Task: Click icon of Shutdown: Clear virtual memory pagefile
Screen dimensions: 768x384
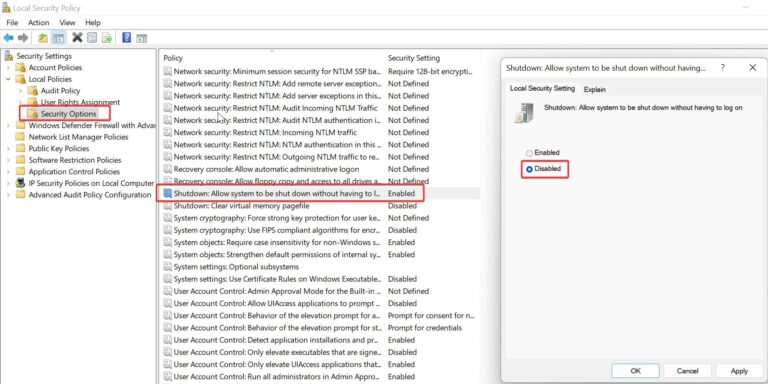Action: [x=168, y=206]
